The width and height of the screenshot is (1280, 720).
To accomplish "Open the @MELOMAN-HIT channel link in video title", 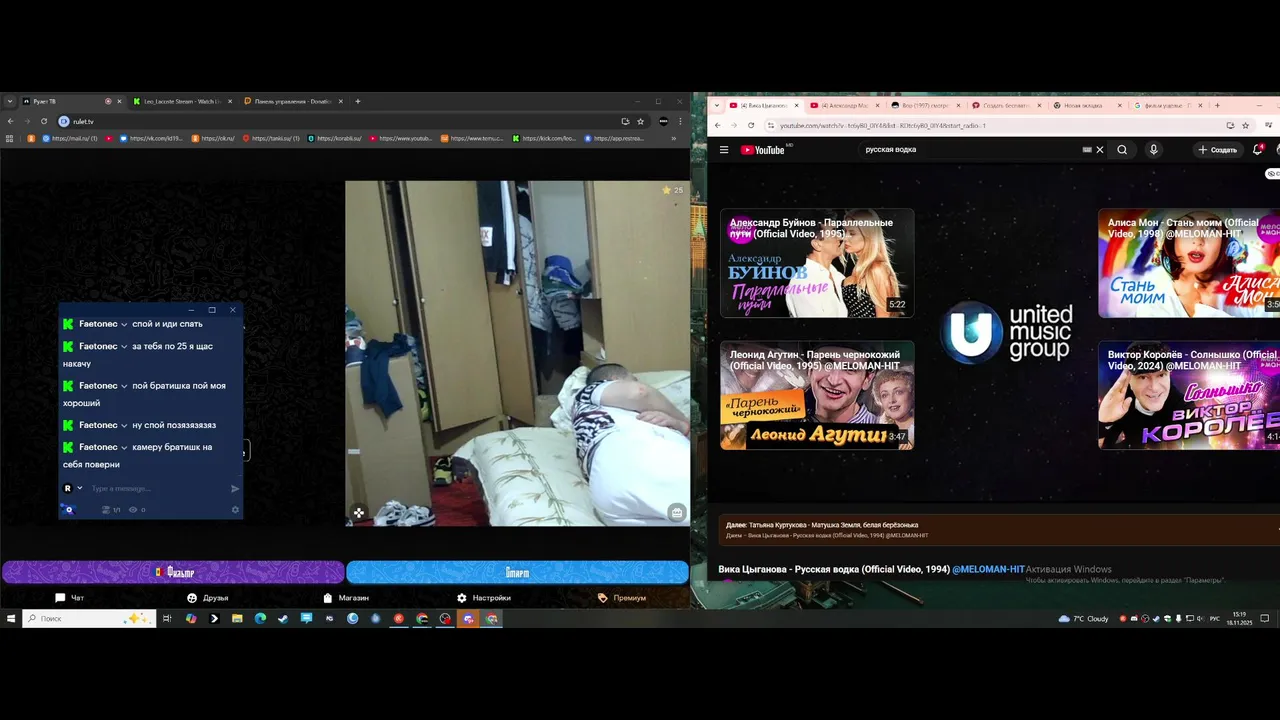I will (x=988, y=569).
